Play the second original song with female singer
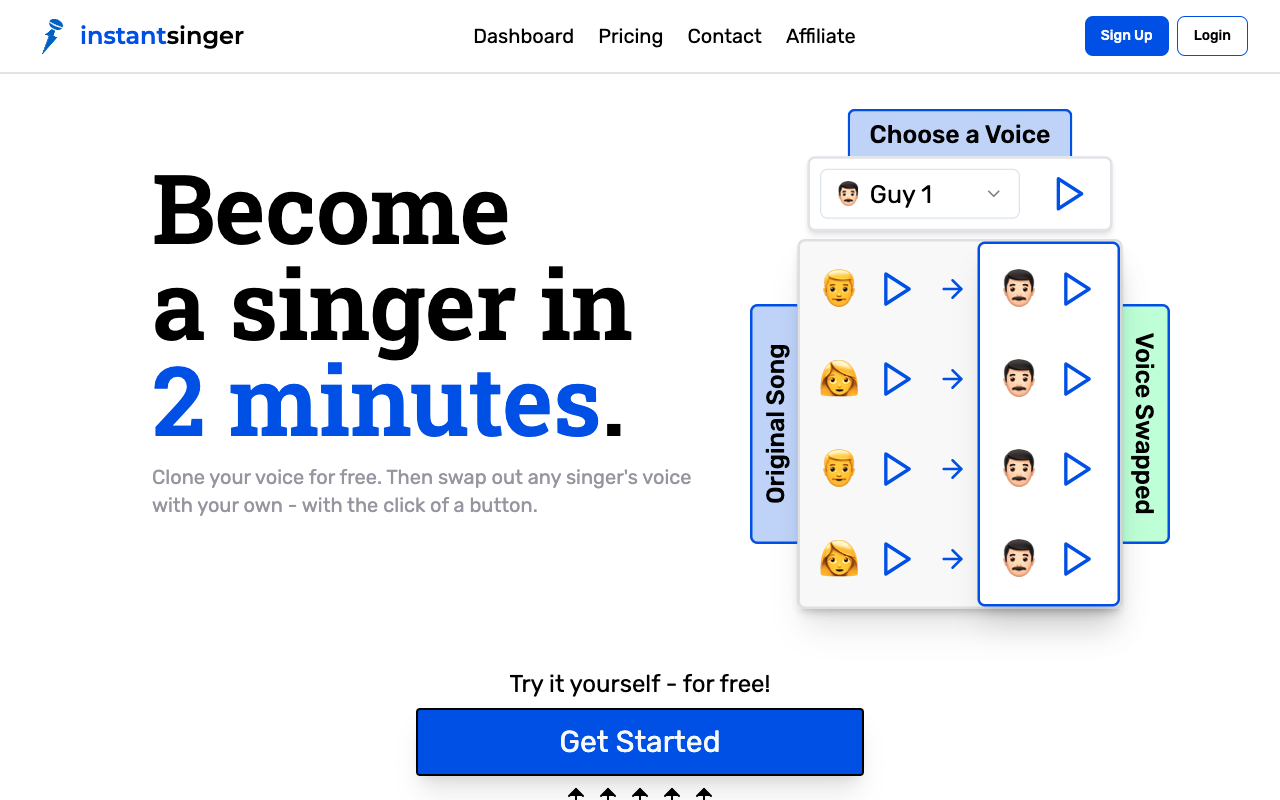 point(897,379)
